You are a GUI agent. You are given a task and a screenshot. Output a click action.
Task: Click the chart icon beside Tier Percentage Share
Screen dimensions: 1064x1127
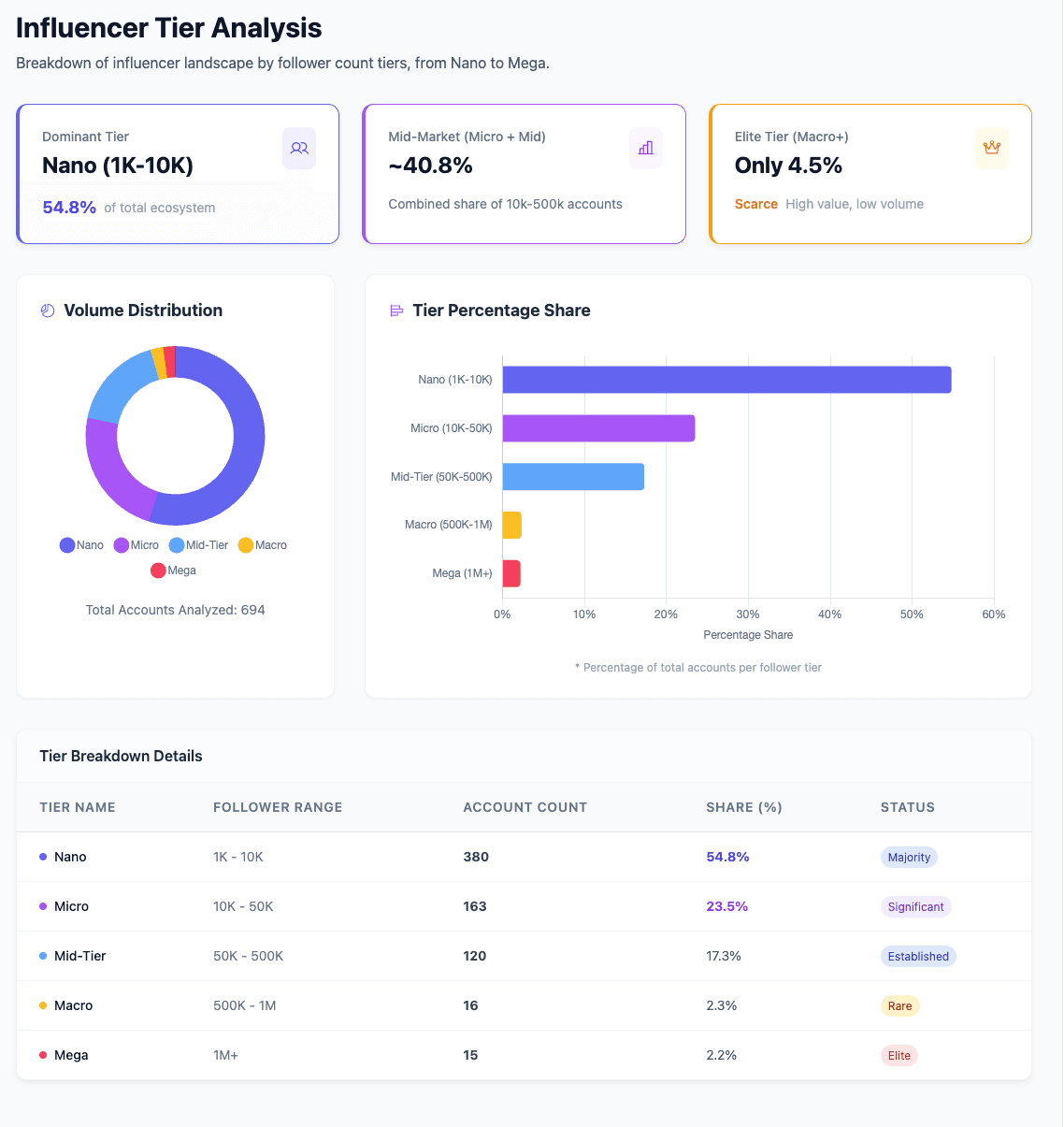pos(396,311)
